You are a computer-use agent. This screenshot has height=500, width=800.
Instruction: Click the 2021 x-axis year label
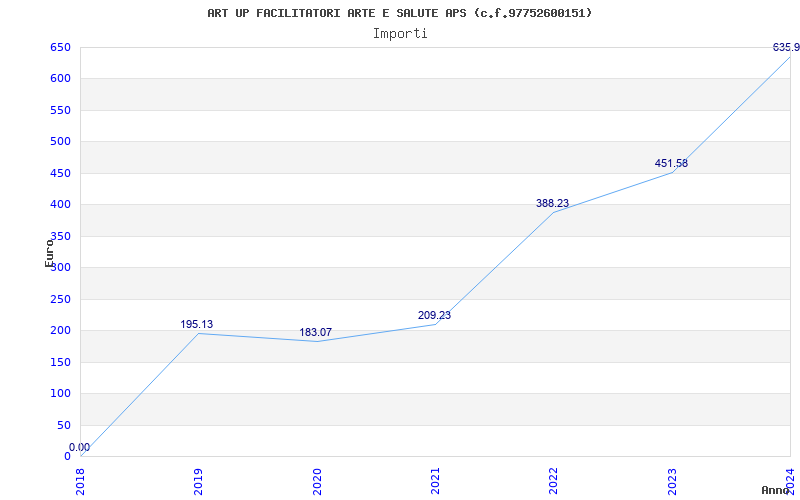point(436,480)
